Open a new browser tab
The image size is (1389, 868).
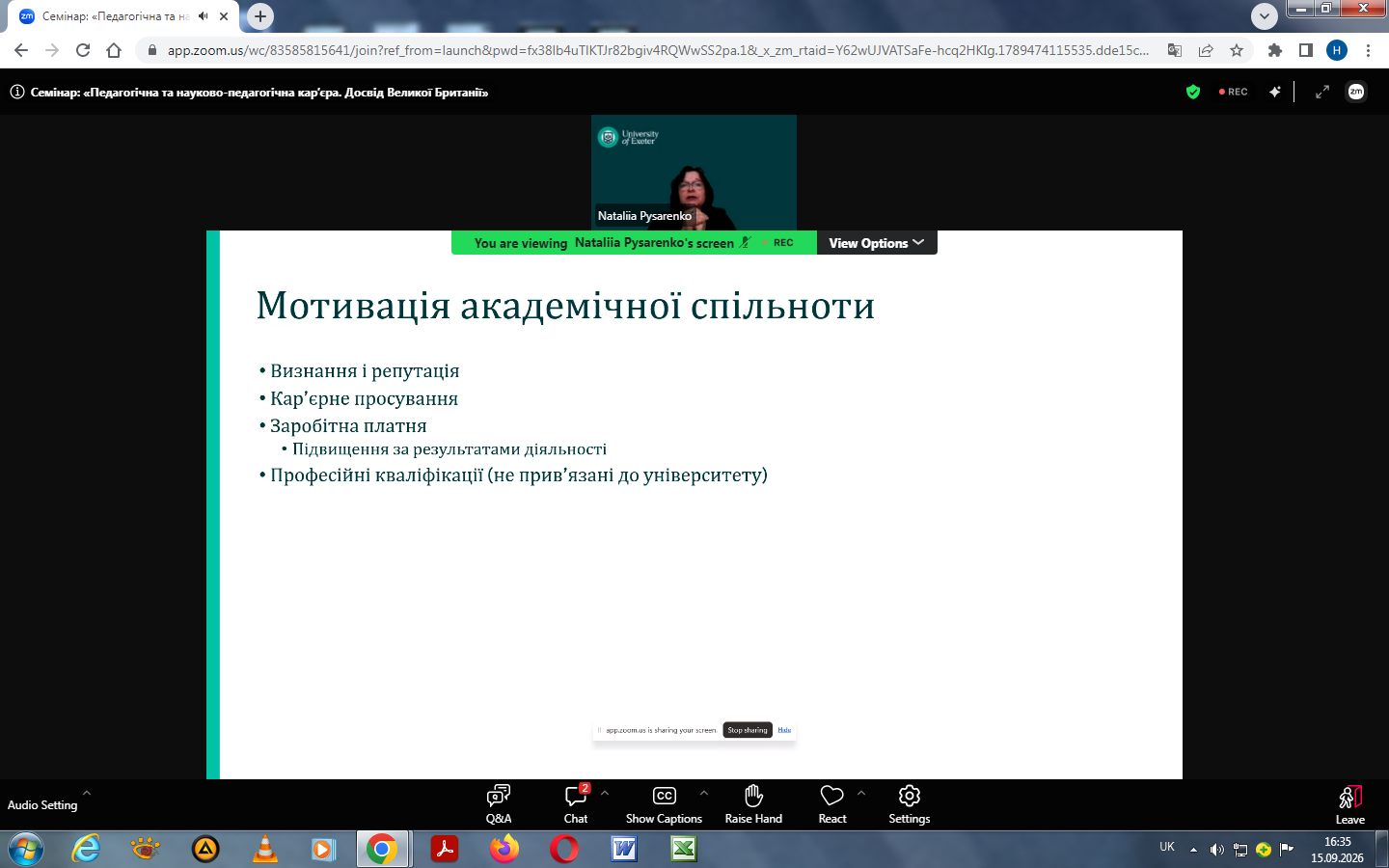(x=260, y=16)
